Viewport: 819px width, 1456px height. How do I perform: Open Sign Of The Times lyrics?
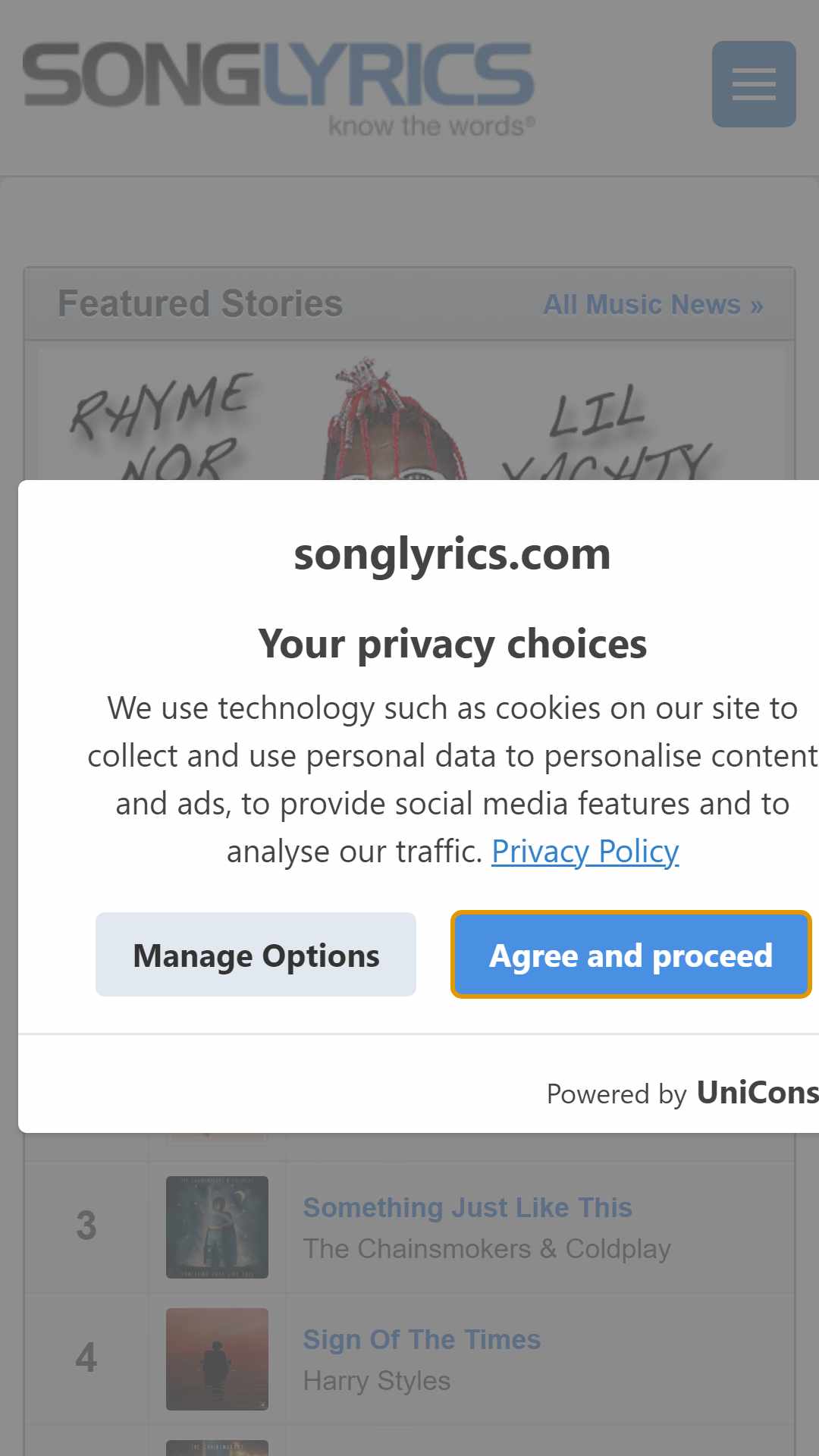pos(422,1339)
